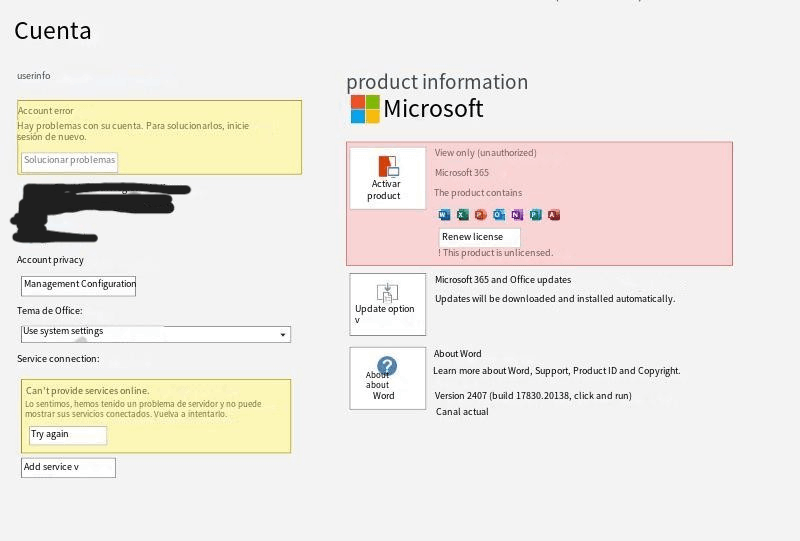Viewport: 800px width, 541px height.
Task: Click 'The product contains' text
Action: point(478,193)
